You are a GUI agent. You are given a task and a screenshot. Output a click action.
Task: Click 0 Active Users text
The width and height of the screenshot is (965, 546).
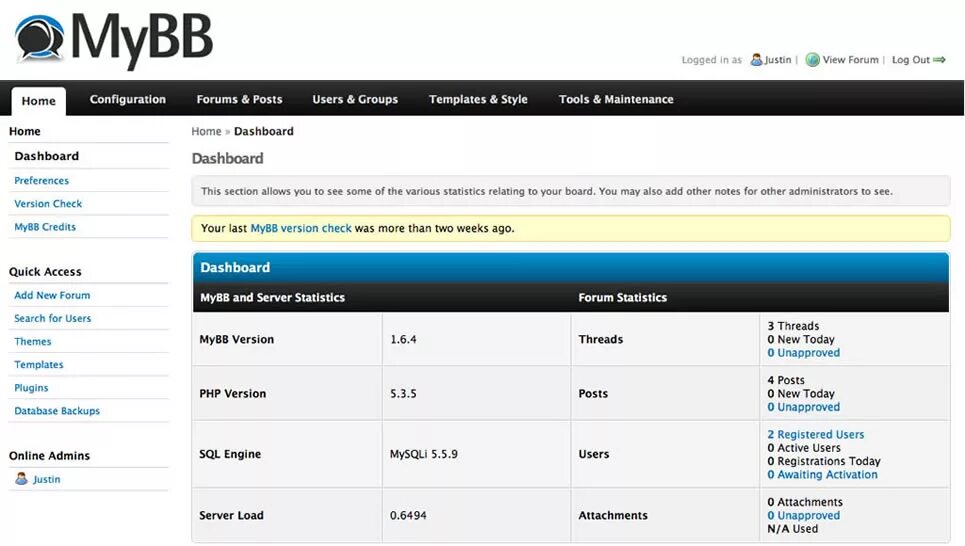pyautogui.click(x=804, y=448)
